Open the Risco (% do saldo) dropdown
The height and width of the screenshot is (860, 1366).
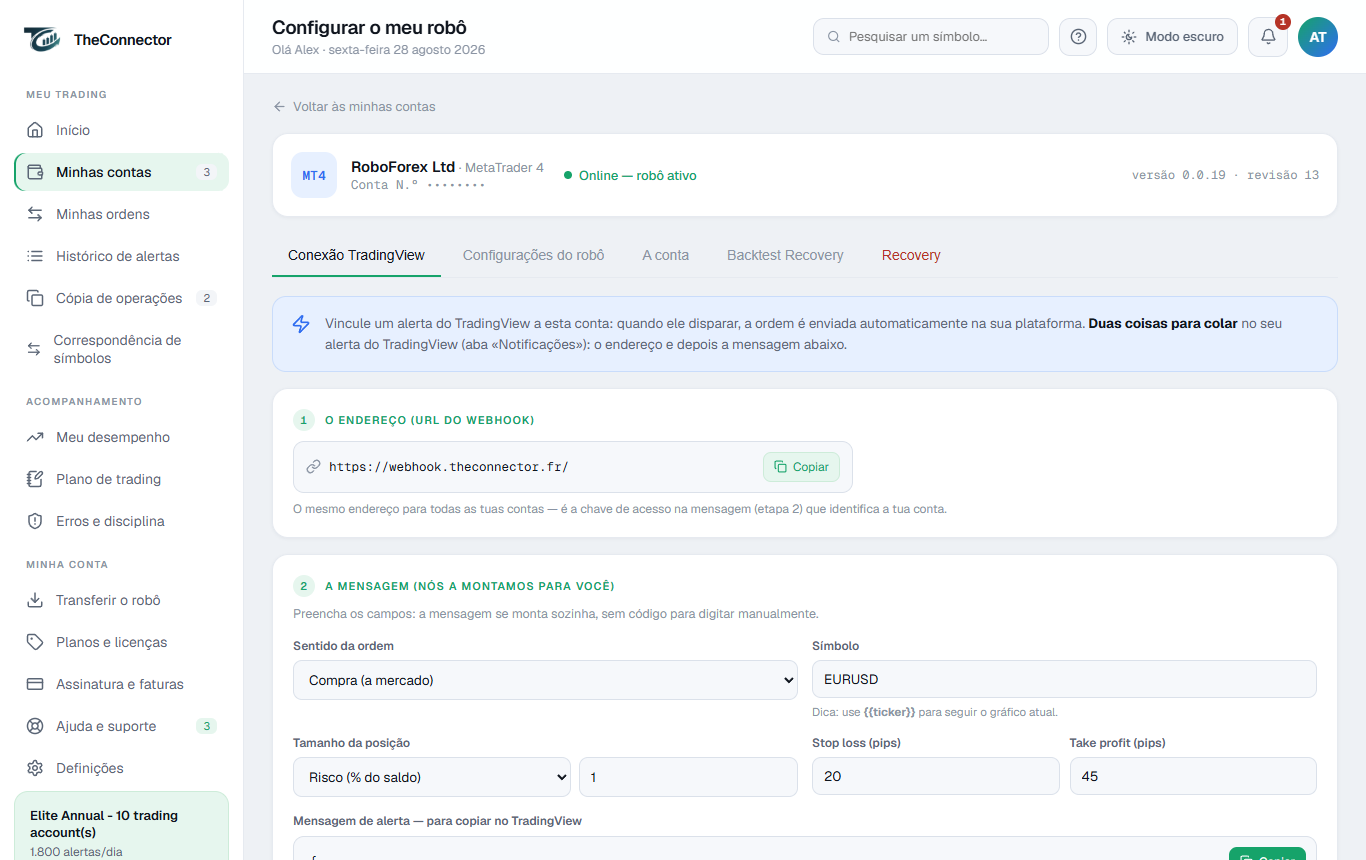coord(432,777)
